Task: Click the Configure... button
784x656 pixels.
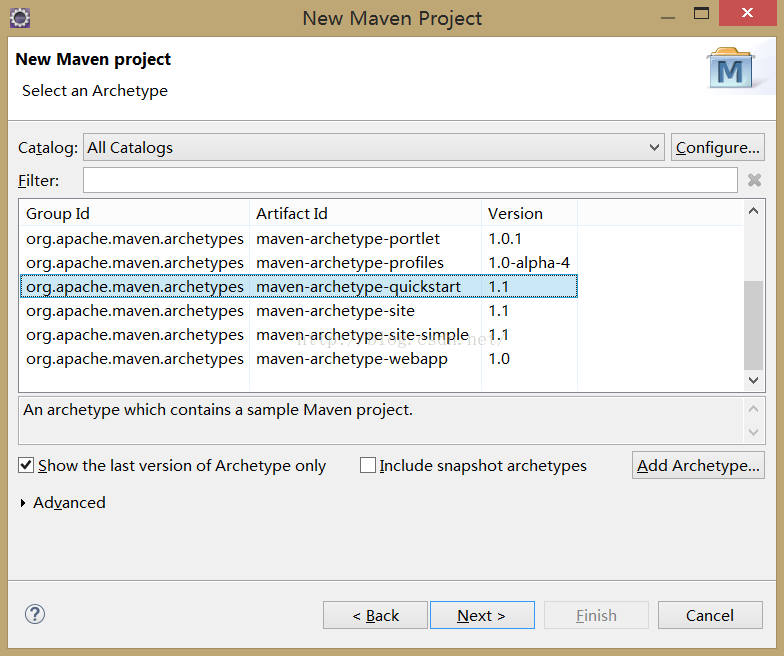Action: [x=718, y=148]
